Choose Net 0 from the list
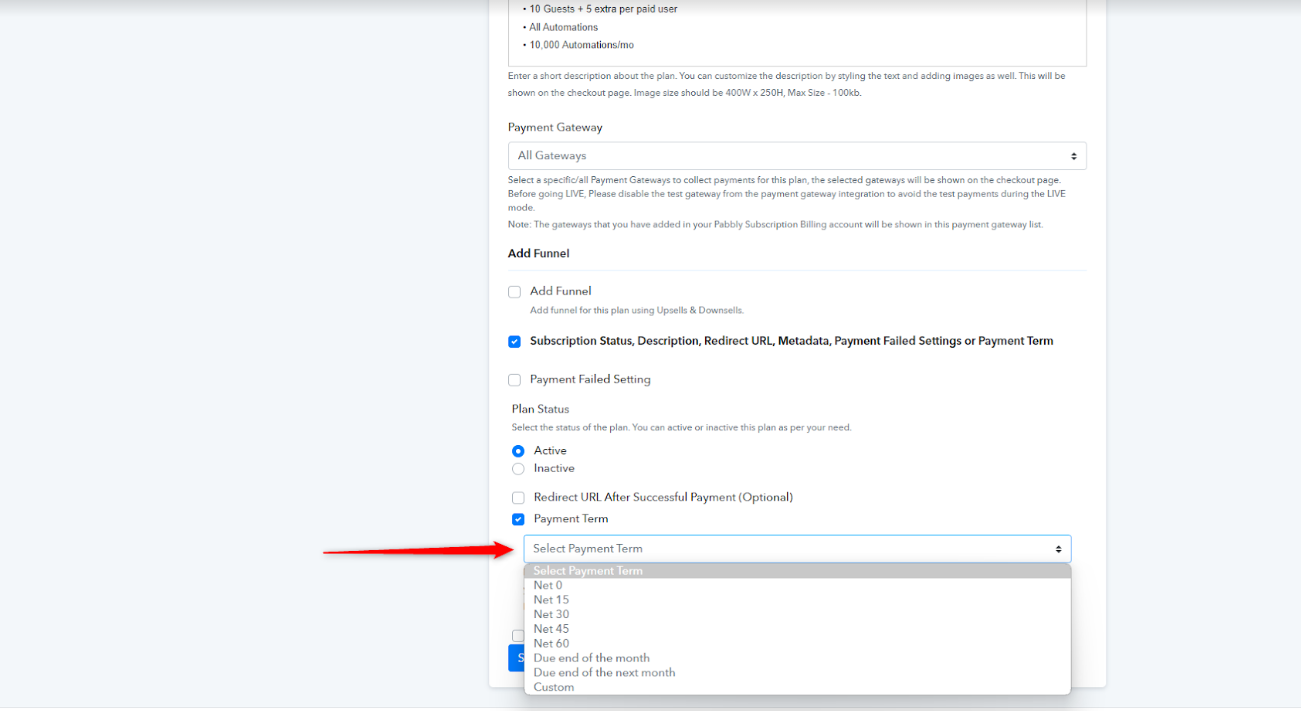Image resolution: width=1301 pixels, height=711 pixels. [797, 586]
